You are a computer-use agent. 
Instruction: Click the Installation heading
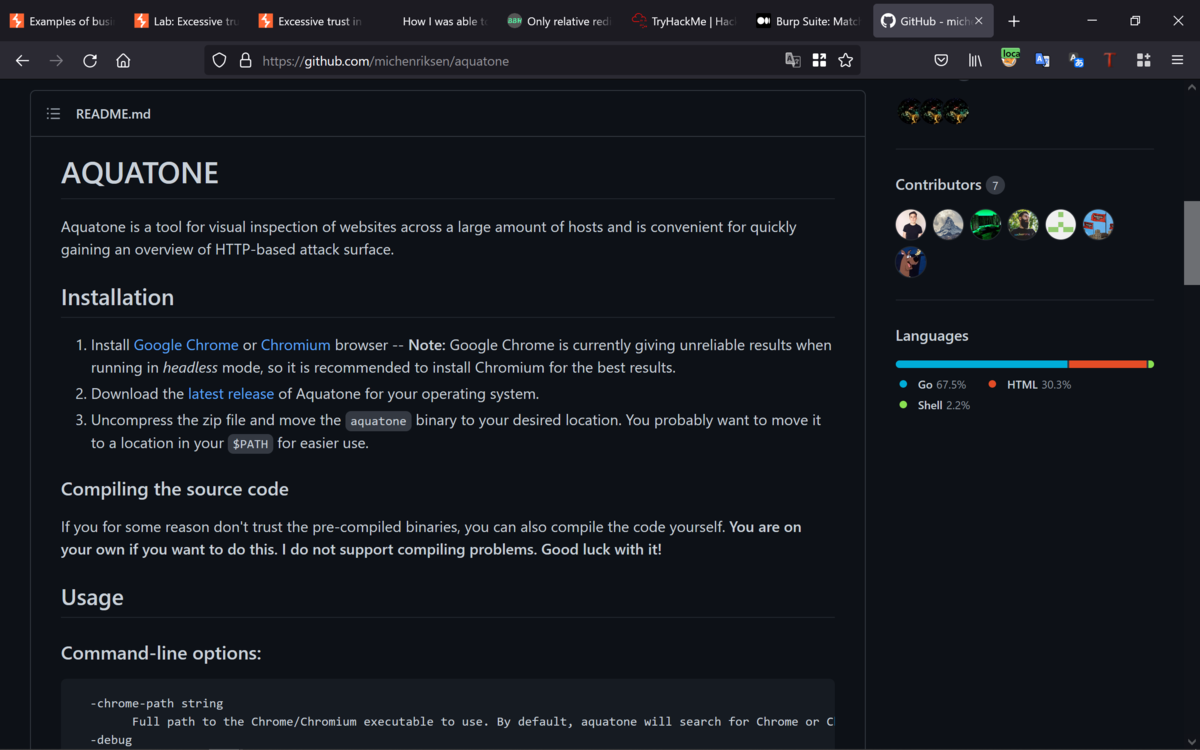click(x=117, y=297)
